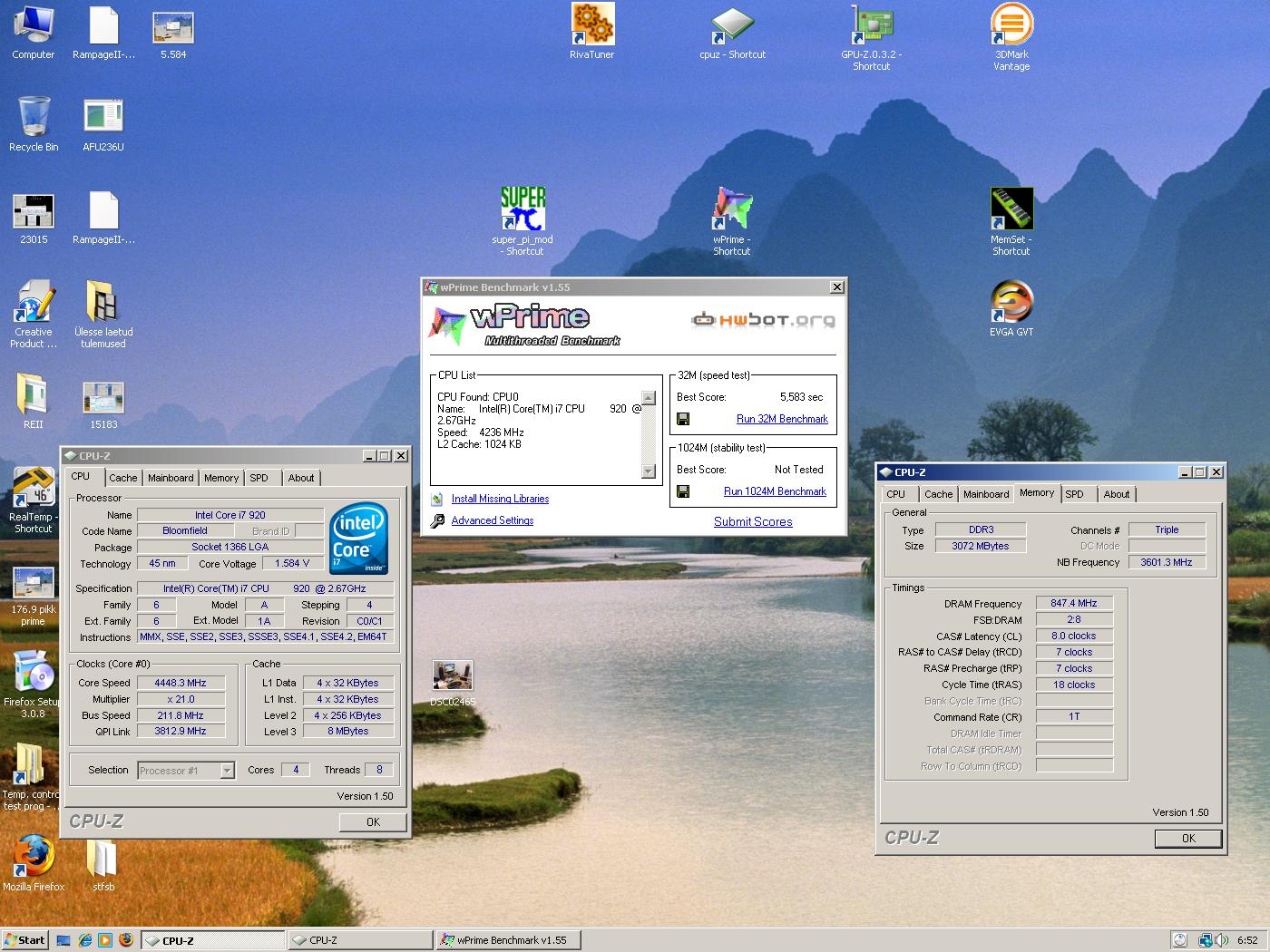1270x952 pixels.
Task: Select the AFU236U desktop icon
Action: (103, 124)
